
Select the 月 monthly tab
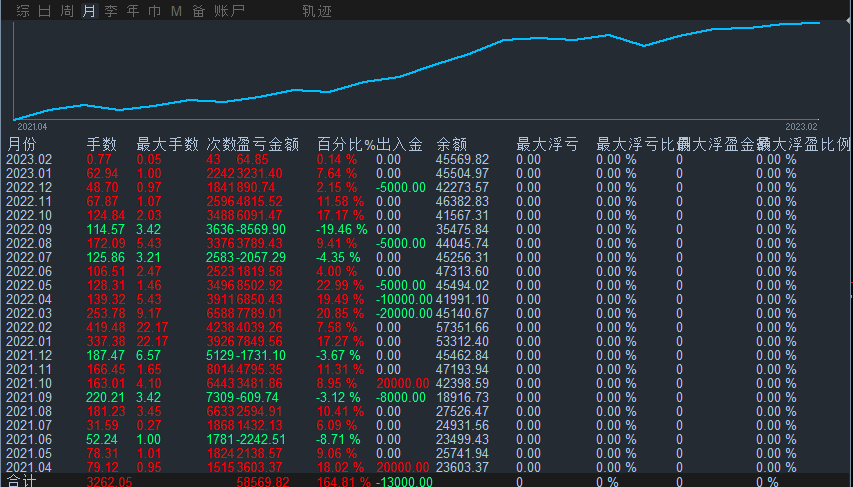pos(89,11)
